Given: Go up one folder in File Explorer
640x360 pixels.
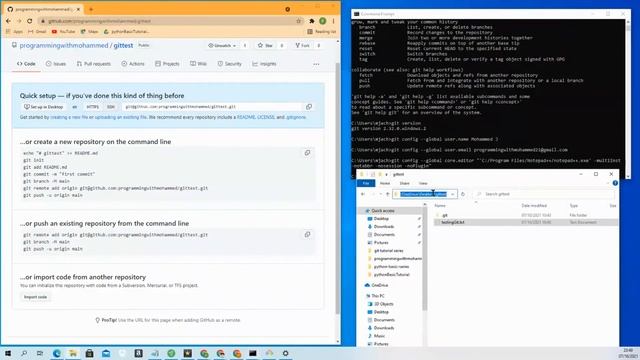Looking at the screenshot, I should (x=387, y=194).
